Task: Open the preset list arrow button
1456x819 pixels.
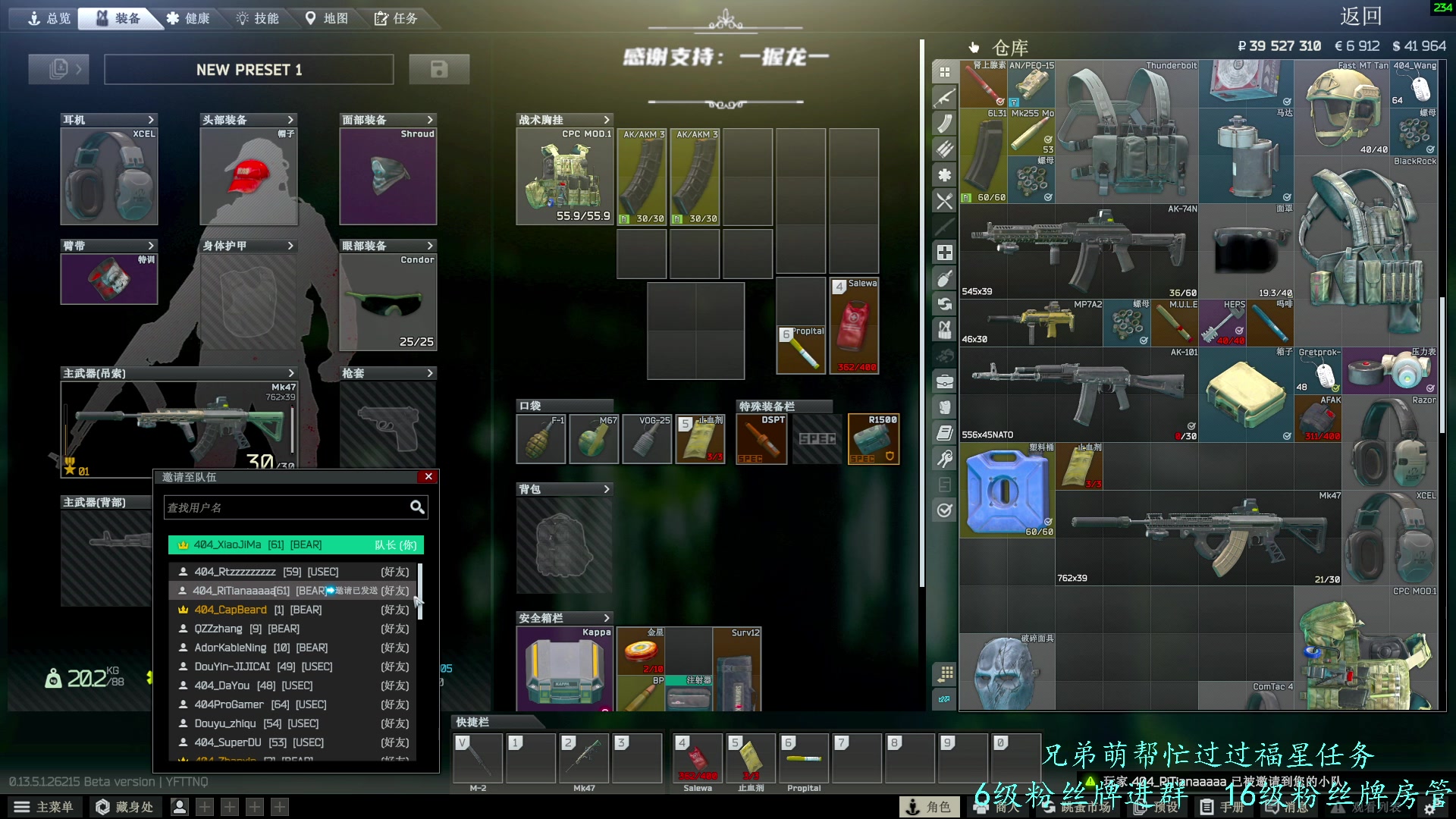Action: coord(58,69)
